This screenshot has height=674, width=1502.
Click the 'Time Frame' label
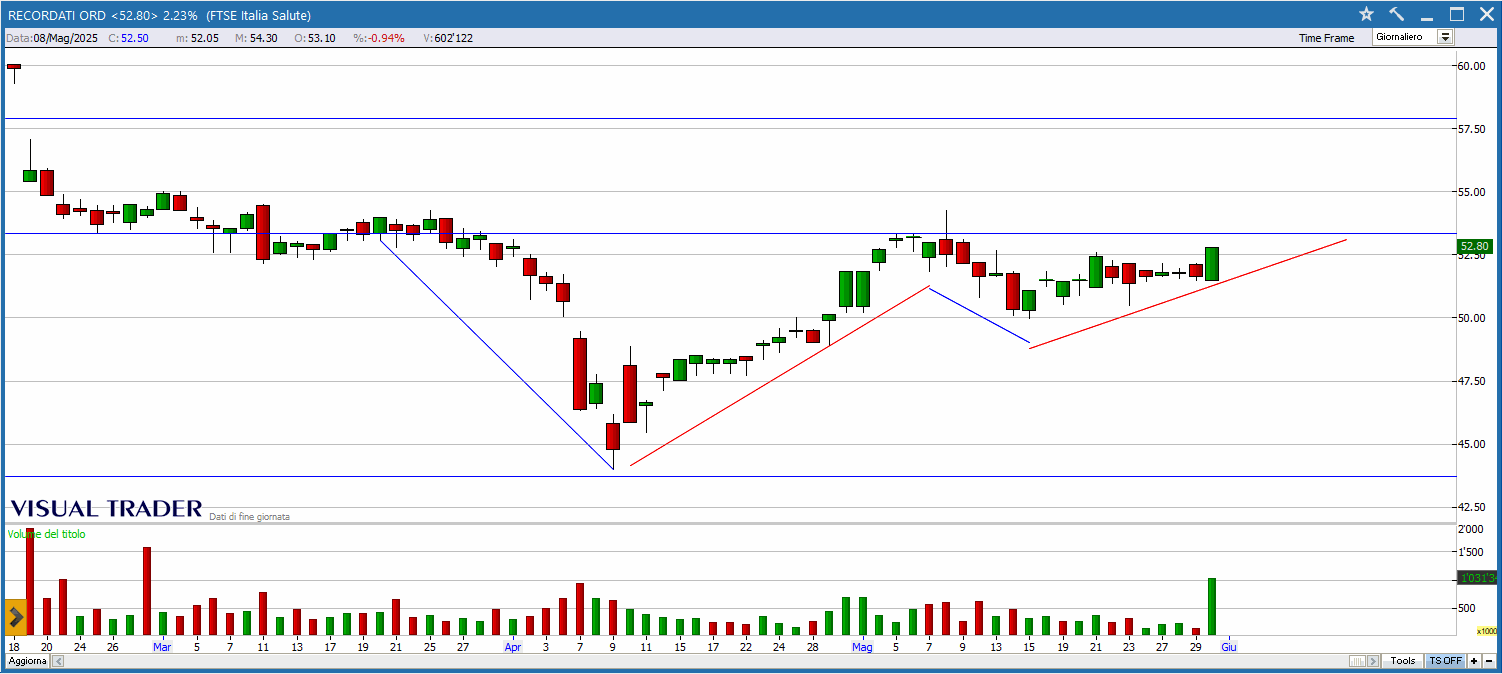[x=1327, y=38]
